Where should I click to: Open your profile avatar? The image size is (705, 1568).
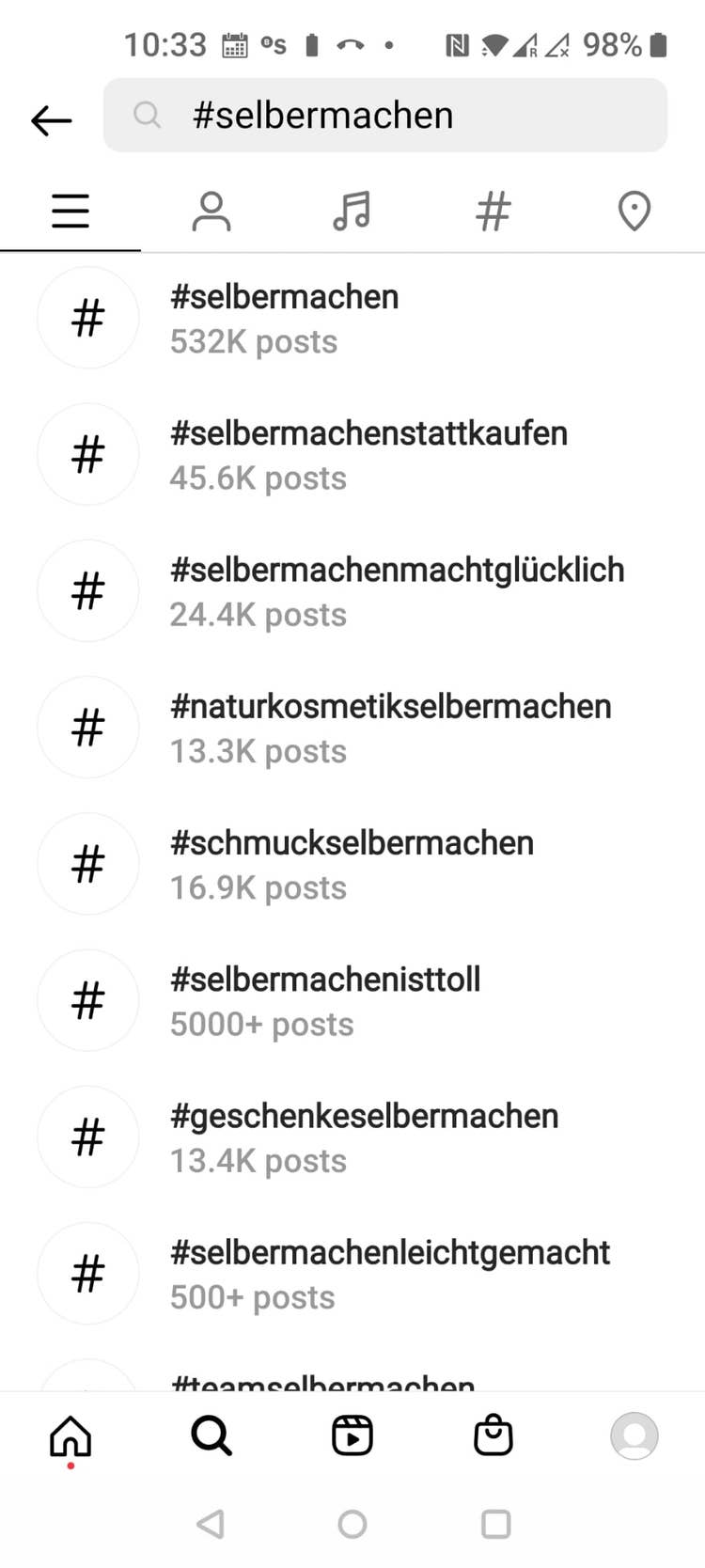coord(634,1435)
